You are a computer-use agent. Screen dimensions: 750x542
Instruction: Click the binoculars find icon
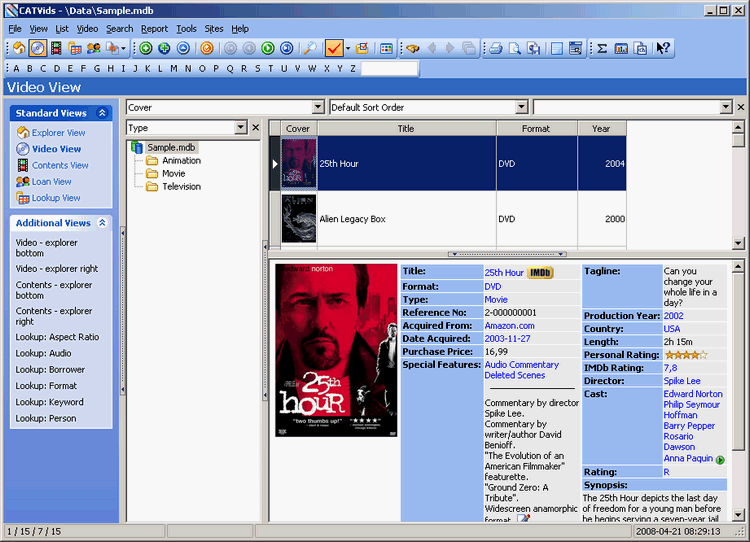coord(413,48)
